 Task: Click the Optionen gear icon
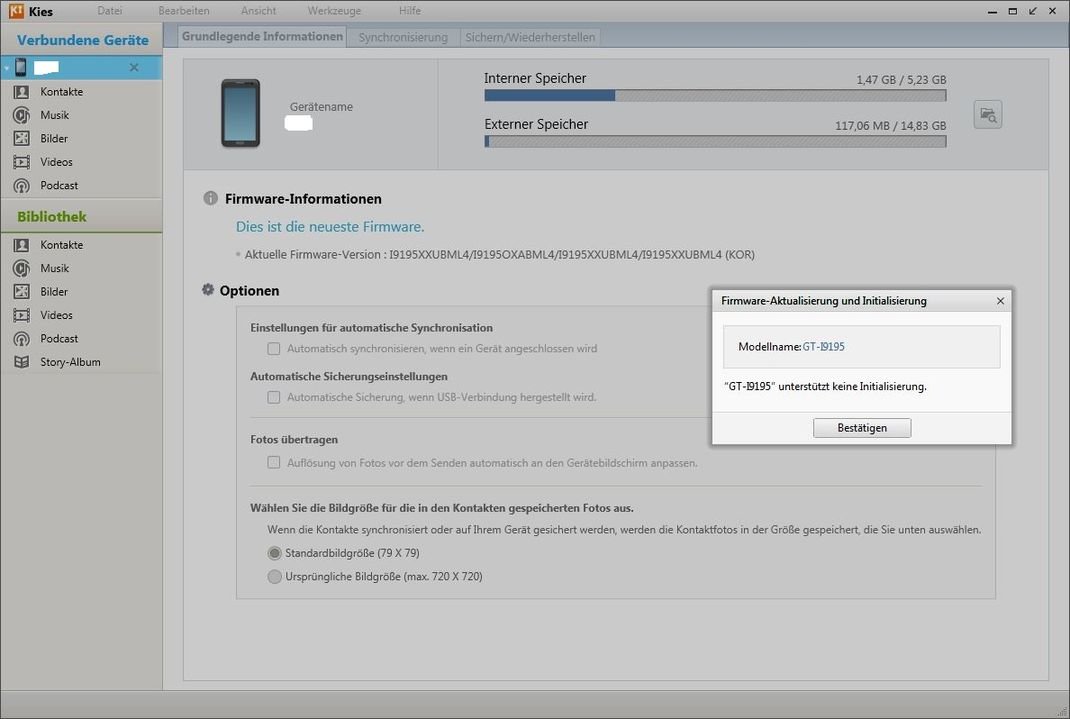click(x=208, y=290)
